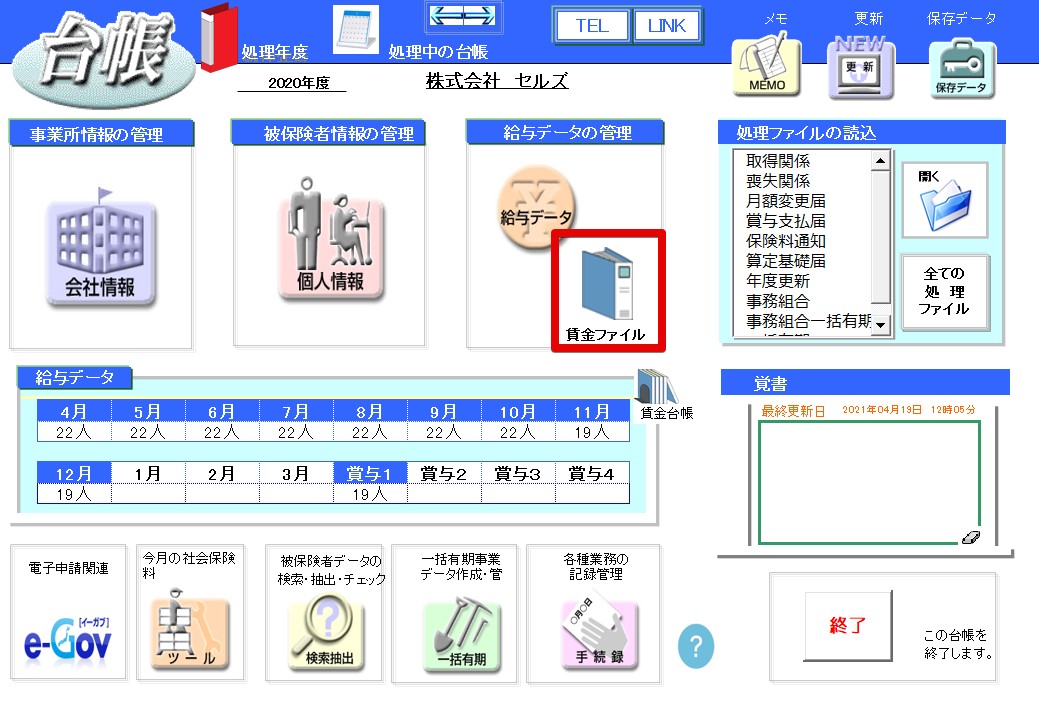Viewport: 1039px width, 703px height.
Task: Launch the e-Gov electronic application icon
Action: (68, 638)
